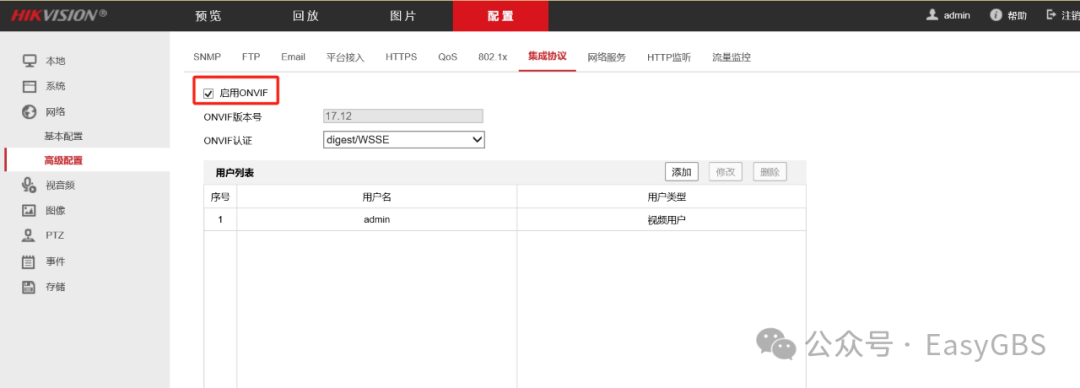Viewport: 1080px width, 388px height.
Task: Switch to the QoS tab
Action: pos(448,57)
